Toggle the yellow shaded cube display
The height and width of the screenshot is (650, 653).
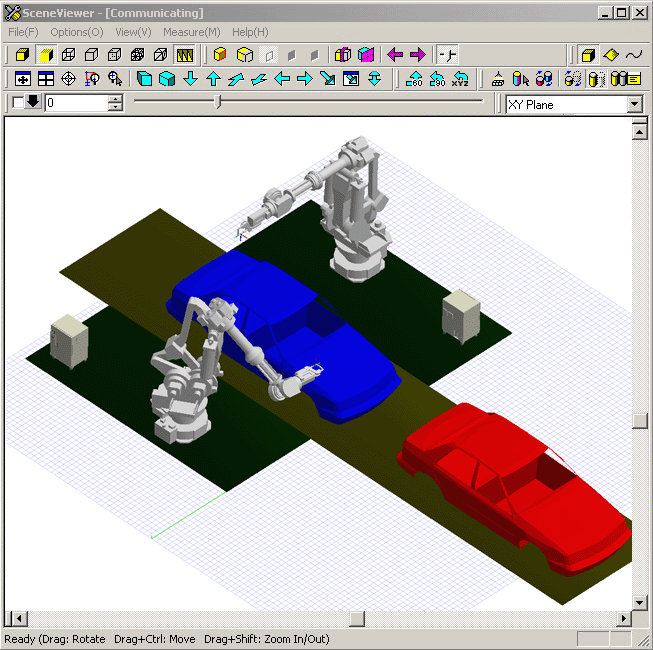(44, 55)
